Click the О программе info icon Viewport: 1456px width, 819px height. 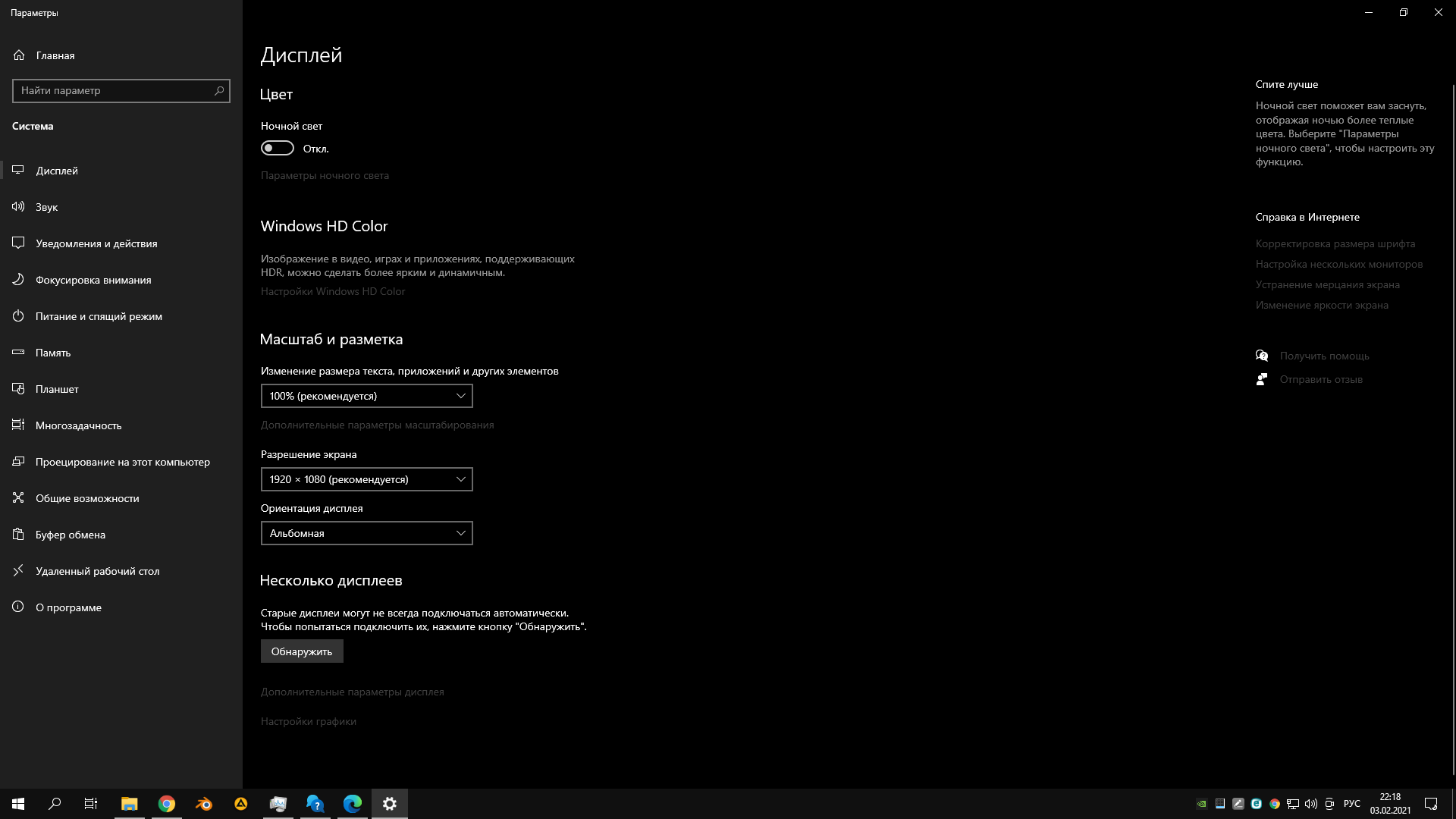click(x=18, y=607)
